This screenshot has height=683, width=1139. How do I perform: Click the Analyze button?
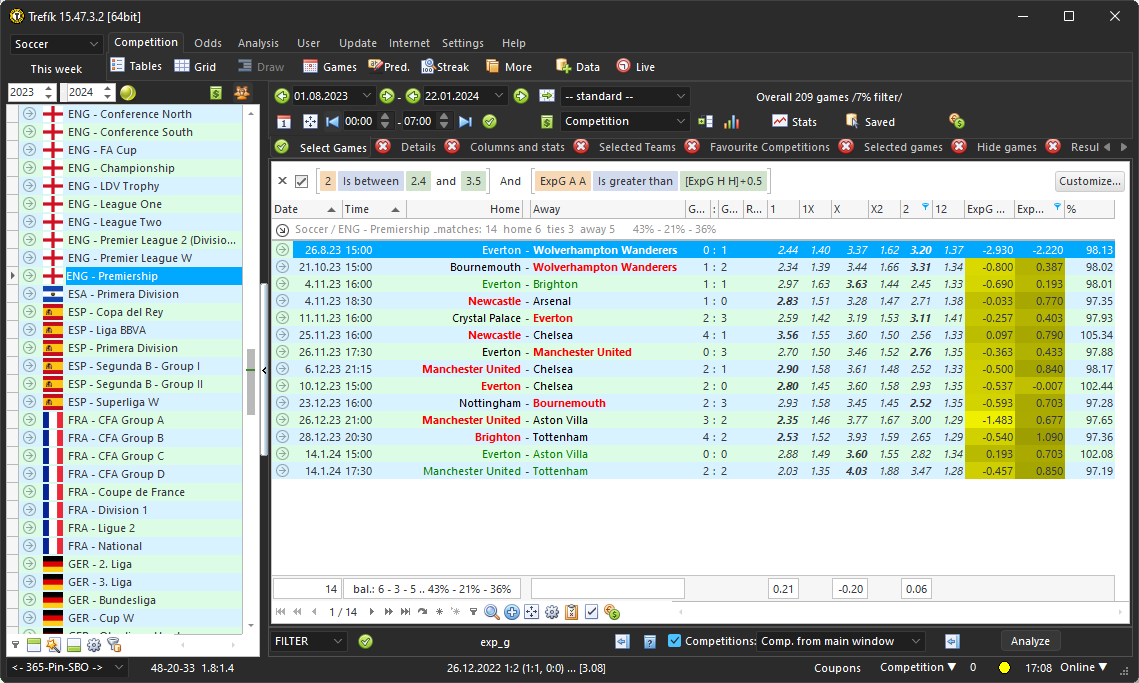[1030, 641]
